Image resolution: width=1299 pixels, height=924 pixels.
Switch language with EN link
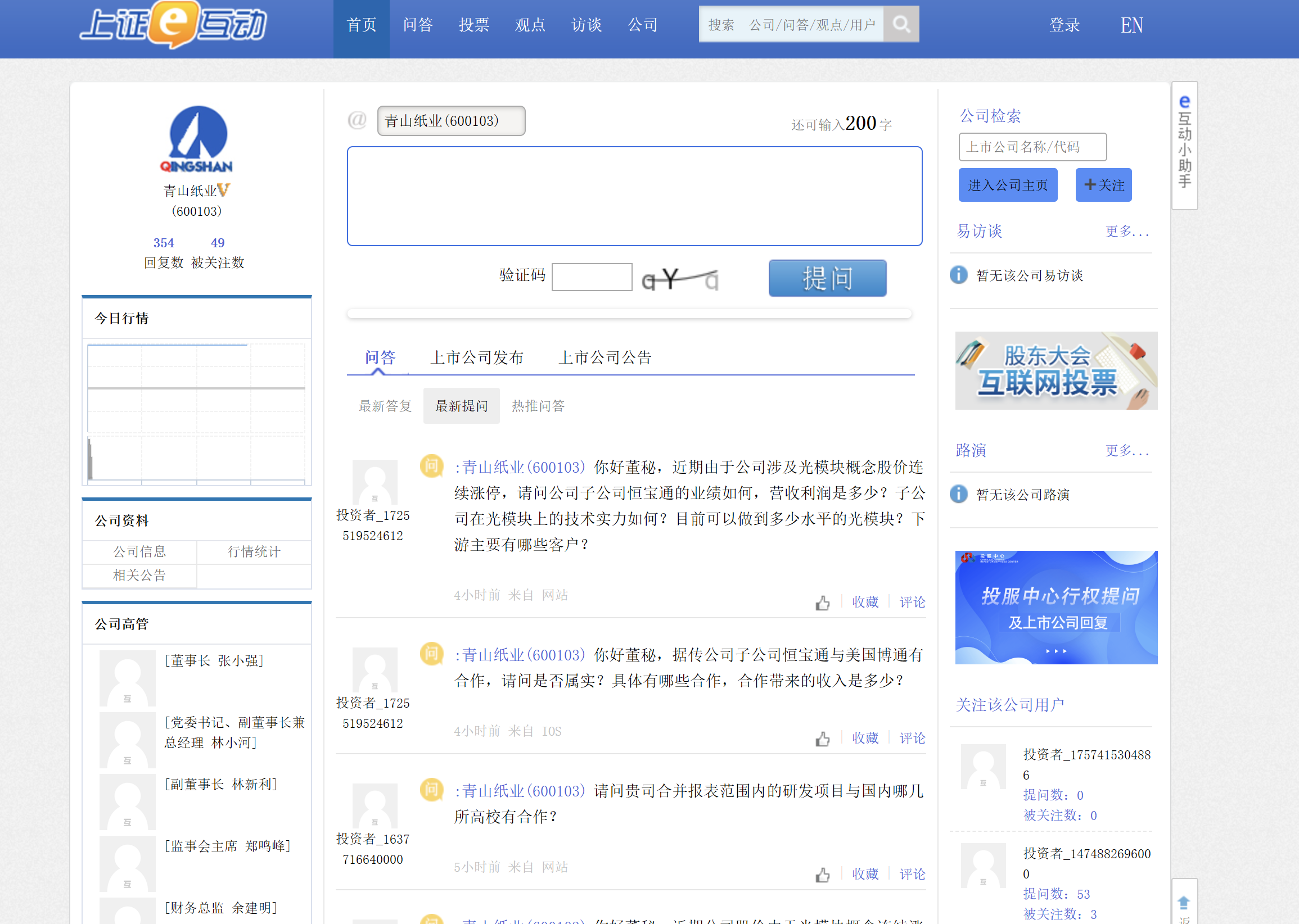tap(1131, 25)
